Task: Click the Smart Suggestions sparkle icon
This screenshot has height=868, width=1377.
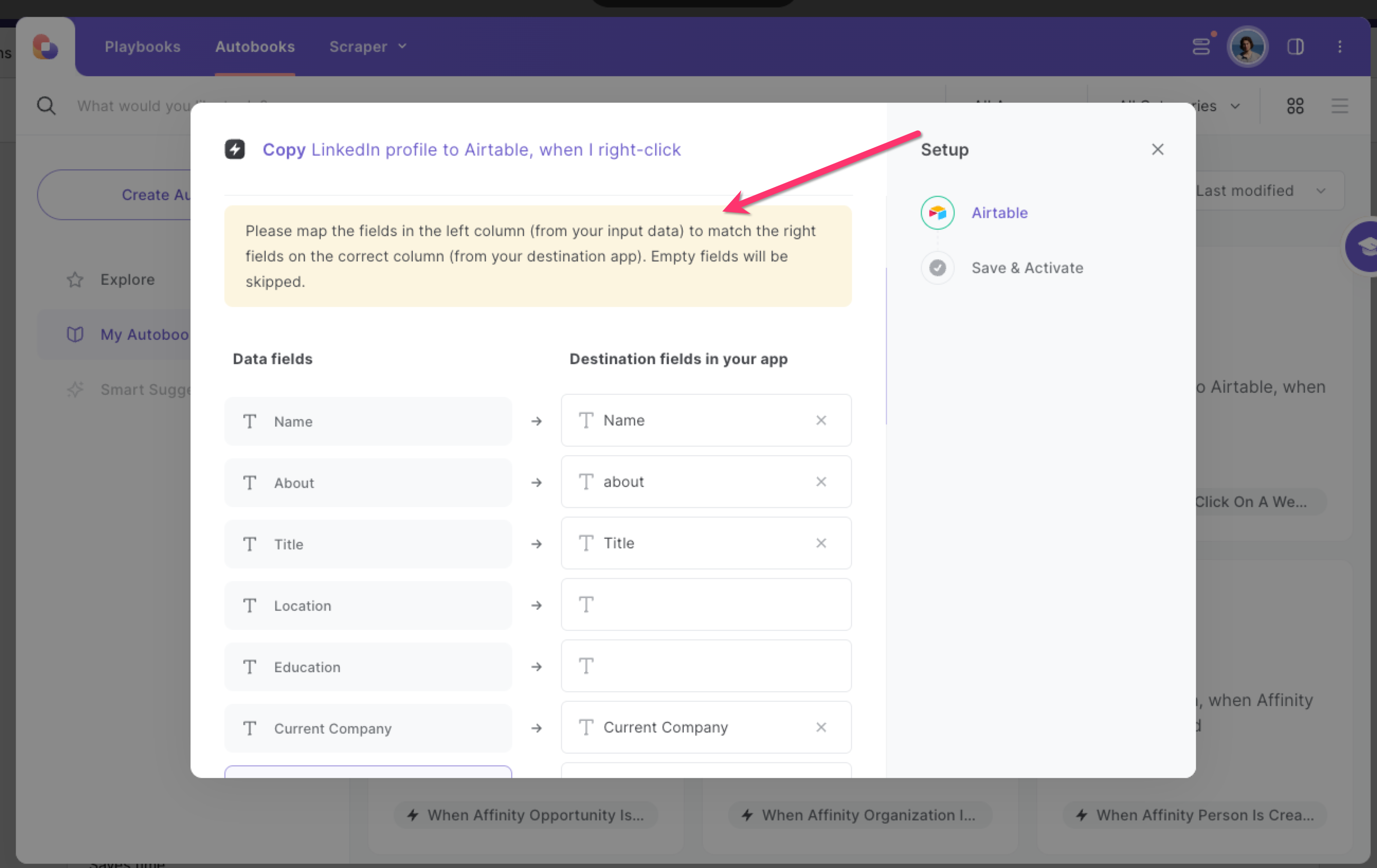Action: pyautogui.click(x=75, y=390)
